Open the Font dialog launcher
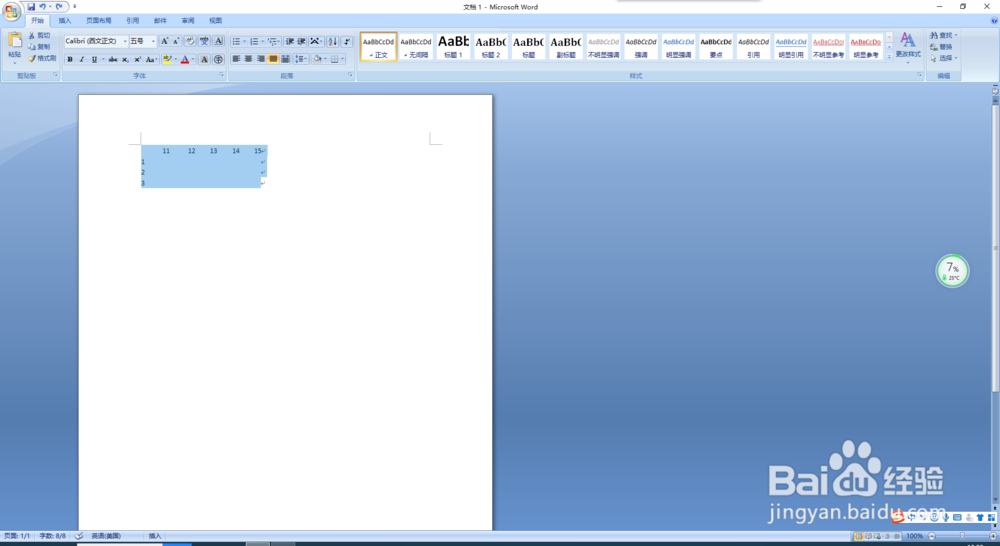Viewport: 1000px width, 546px height. click(x=221, y=75)
